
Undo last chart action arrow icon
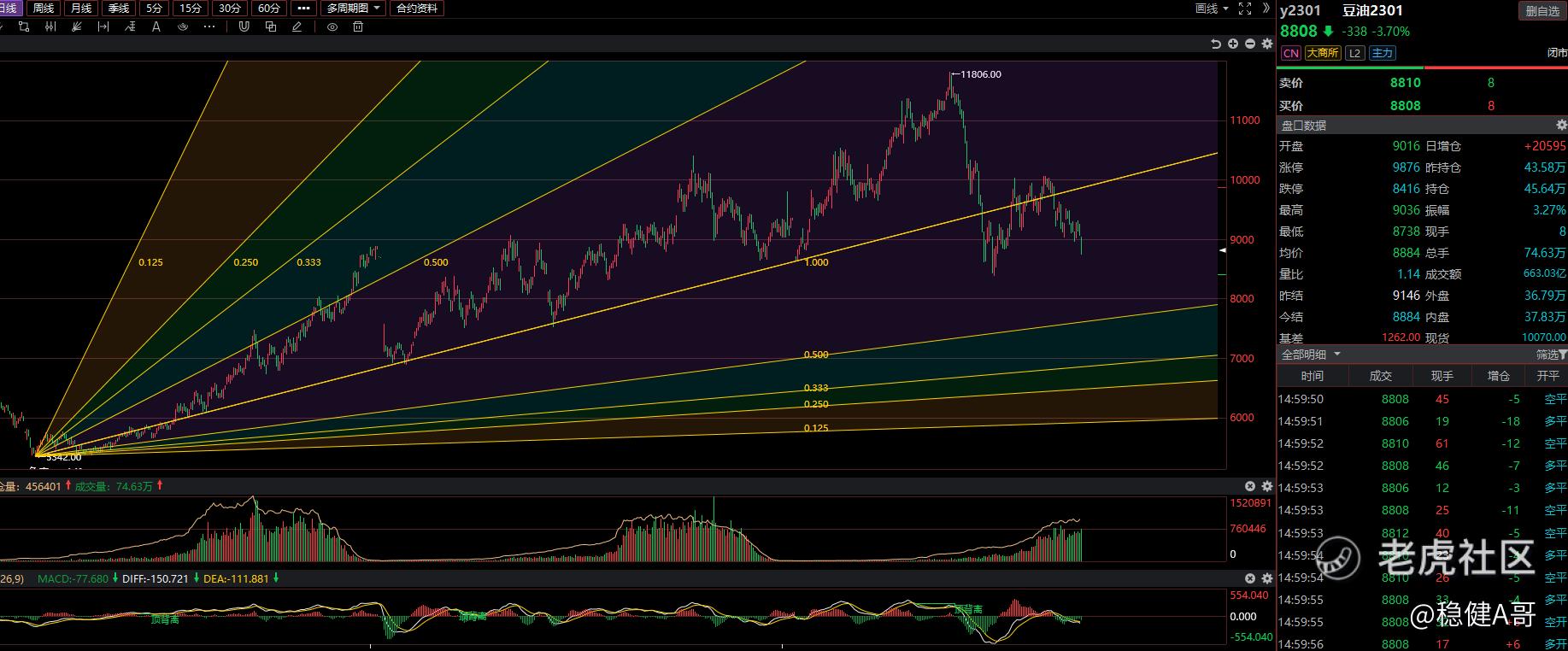(1216, 44)
